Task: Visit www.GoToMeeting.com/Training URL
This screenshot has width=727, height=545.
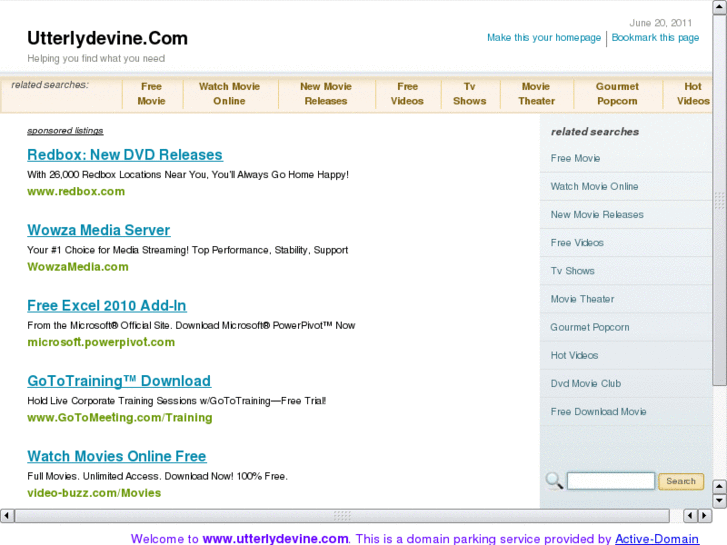Action: (x=120, y=417)
